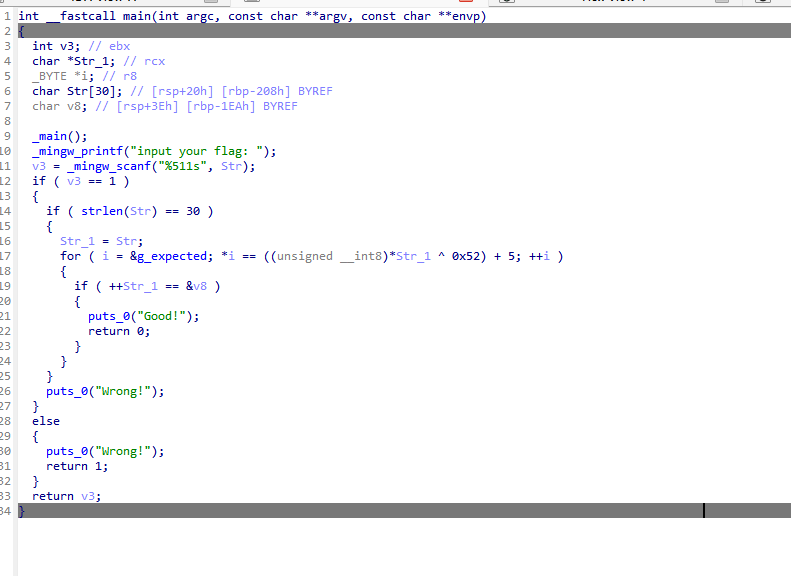Click the else keyword
Screen dimensions: 791x576
click(46, 421)
